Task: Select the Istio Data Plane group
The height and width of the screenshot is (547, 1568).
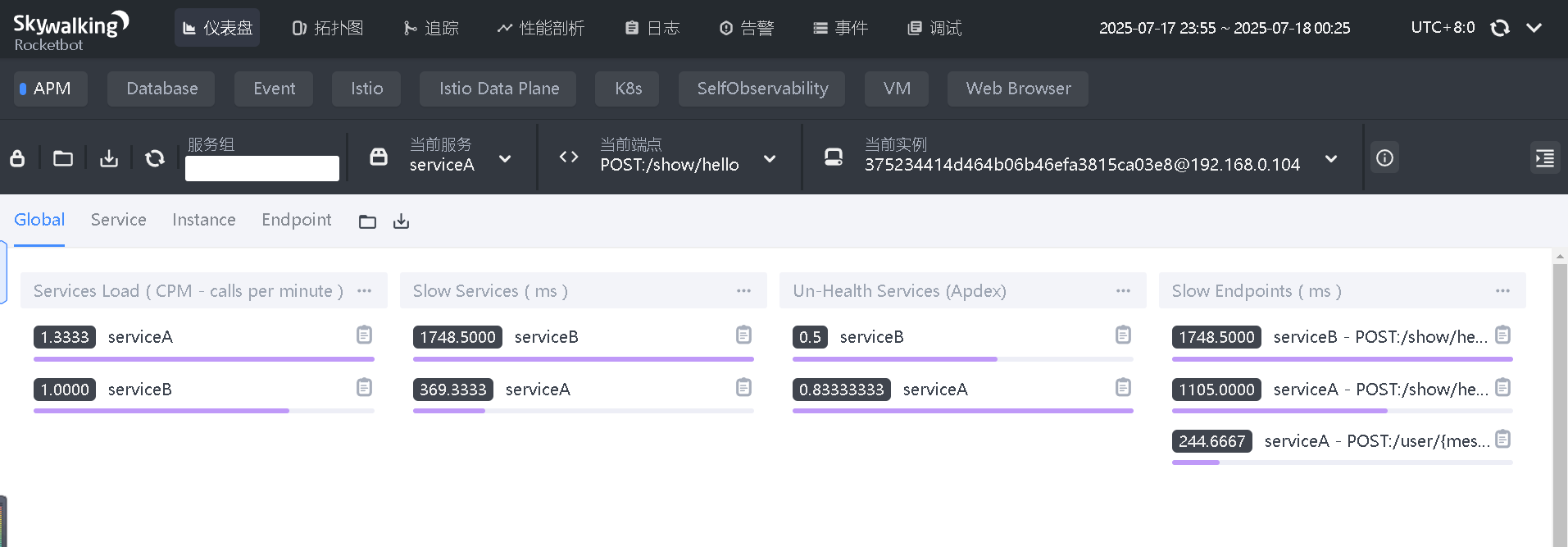Action: coord(498,89)
